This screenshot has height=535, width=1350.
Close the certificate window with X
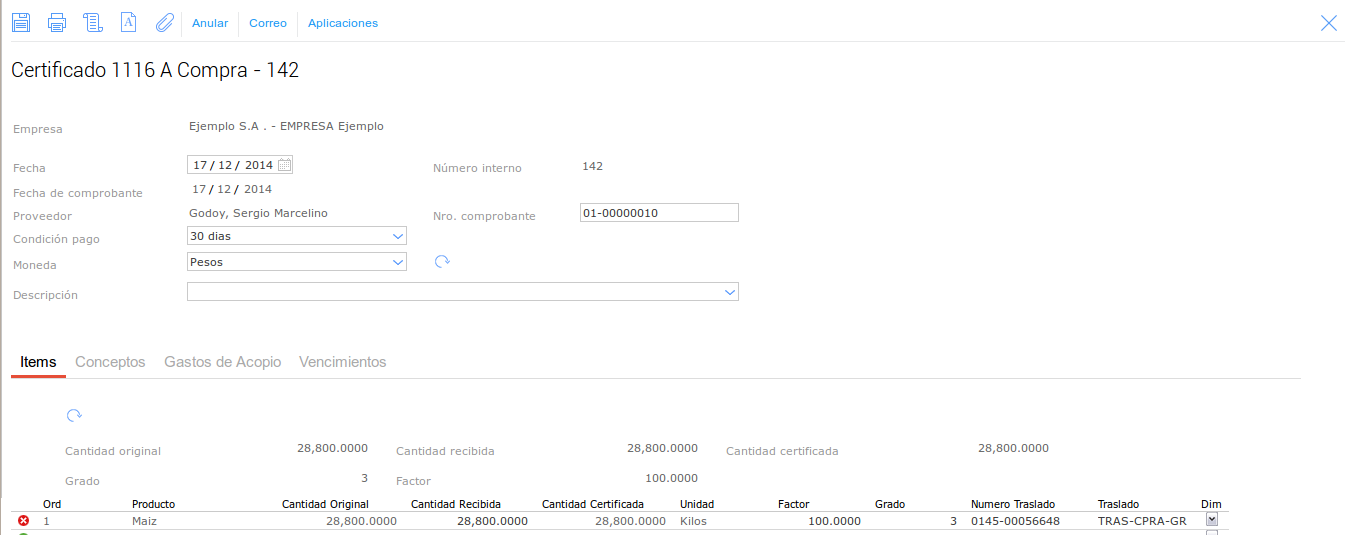tap(1328, 23)
